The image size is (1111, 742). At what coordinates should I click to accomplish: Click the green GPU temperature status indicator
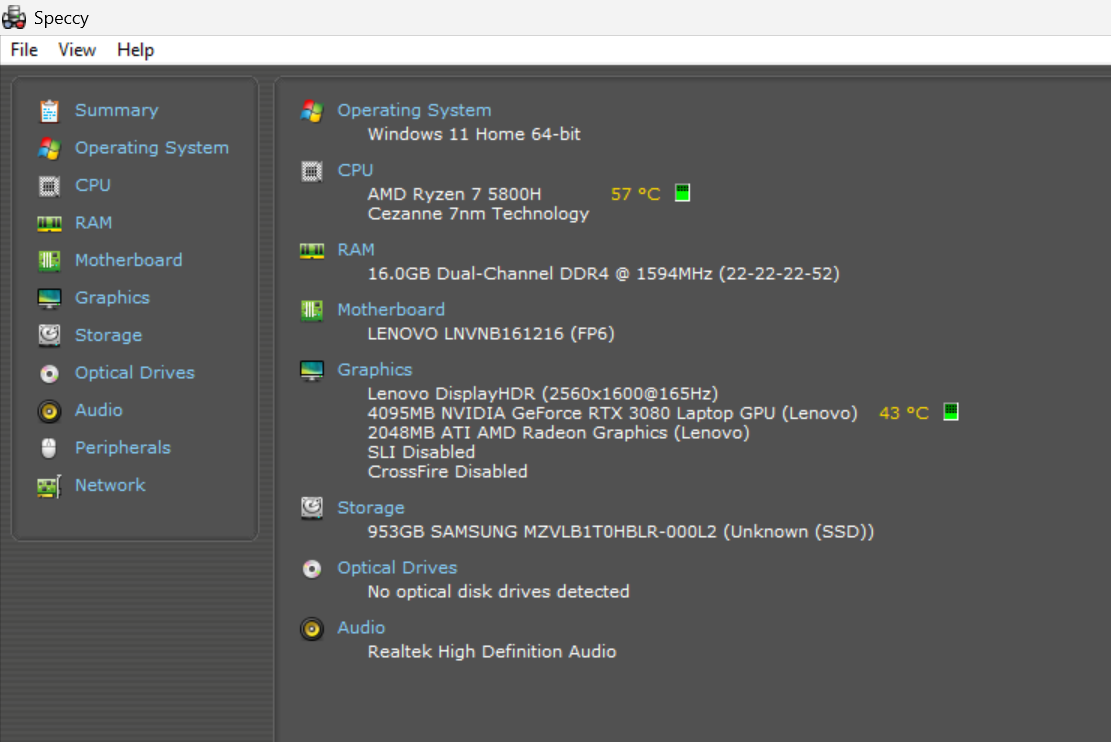(x=950, y=412)
